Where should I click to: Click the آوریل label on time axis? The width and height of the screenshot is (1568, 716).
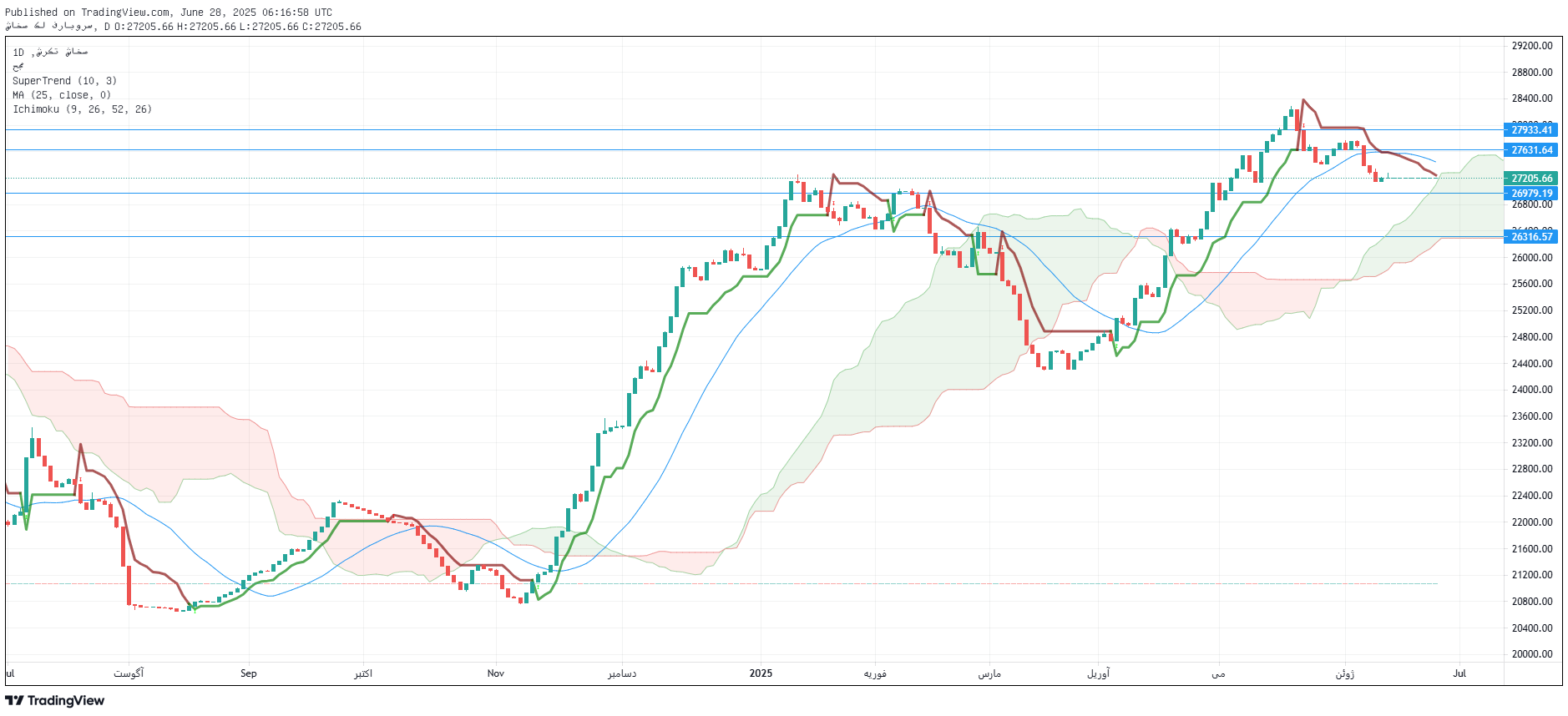tap(1099, 673)
